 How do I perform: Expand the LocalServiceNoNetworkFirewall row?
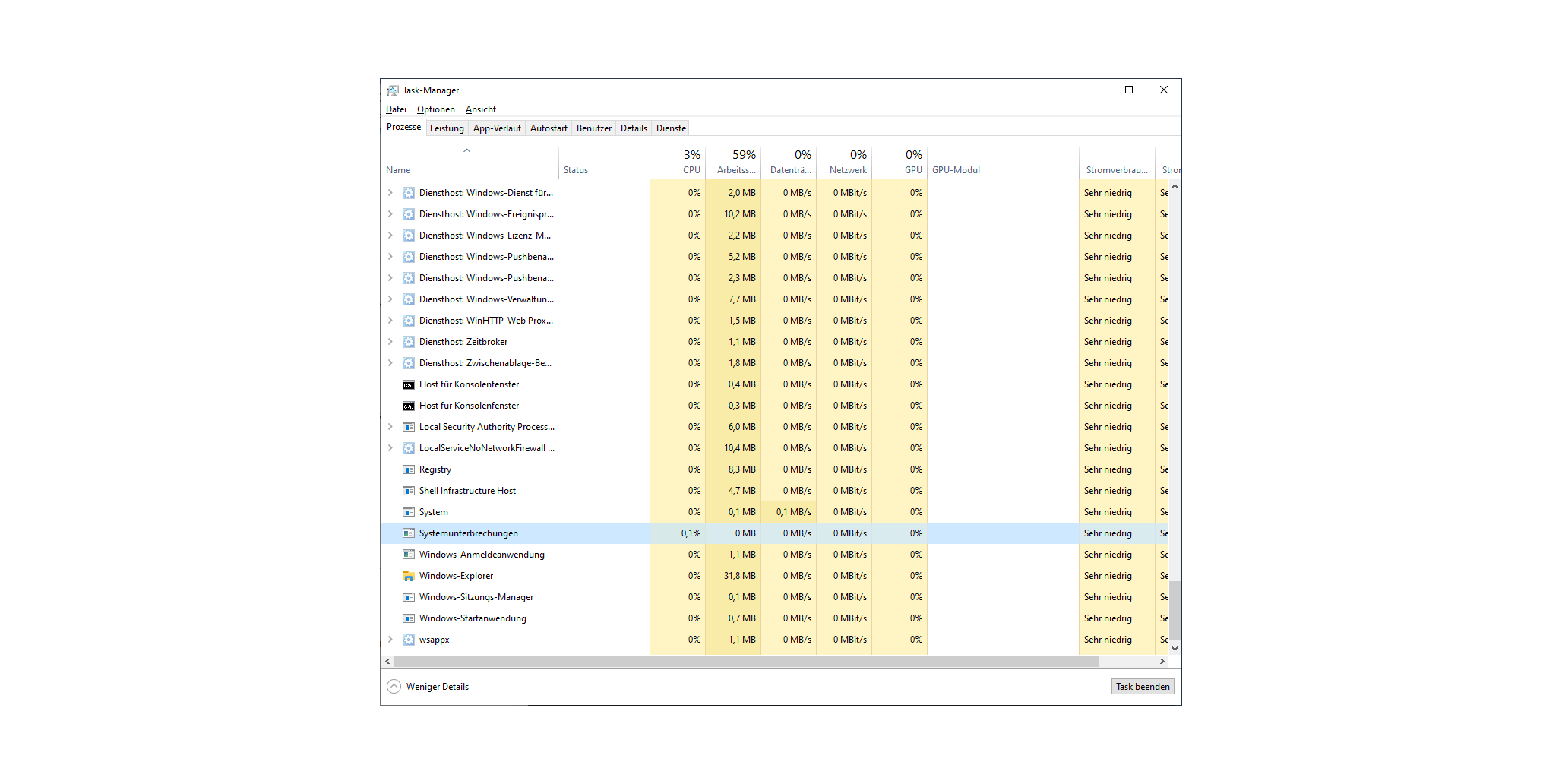point(390,448)
